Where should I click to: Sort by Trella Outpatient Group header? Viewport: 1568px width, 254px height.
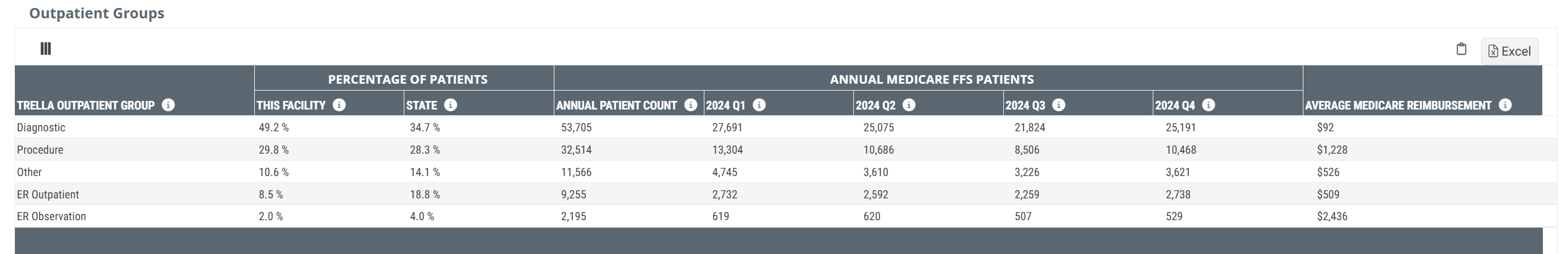pos(85,106)
